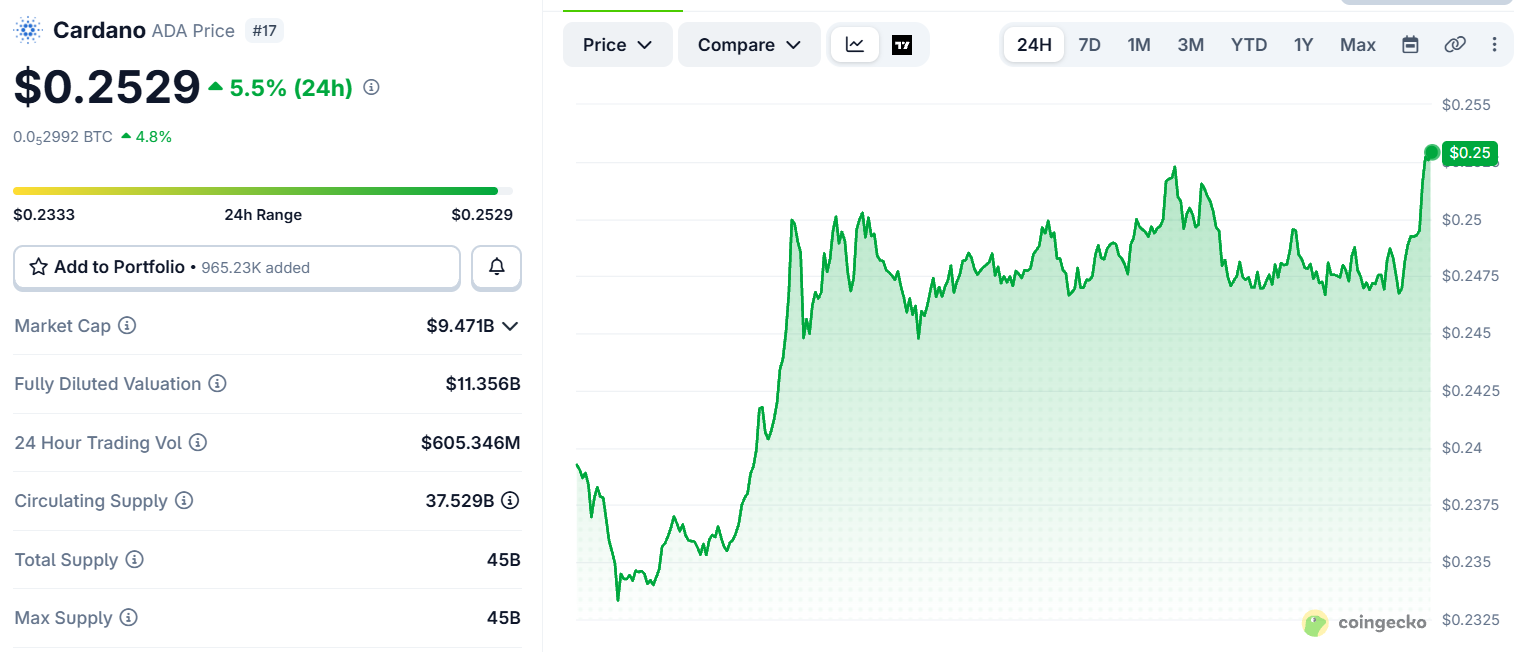
Task: Click the 37.529B circulating supply value
Action: click(x=460, y=500)
